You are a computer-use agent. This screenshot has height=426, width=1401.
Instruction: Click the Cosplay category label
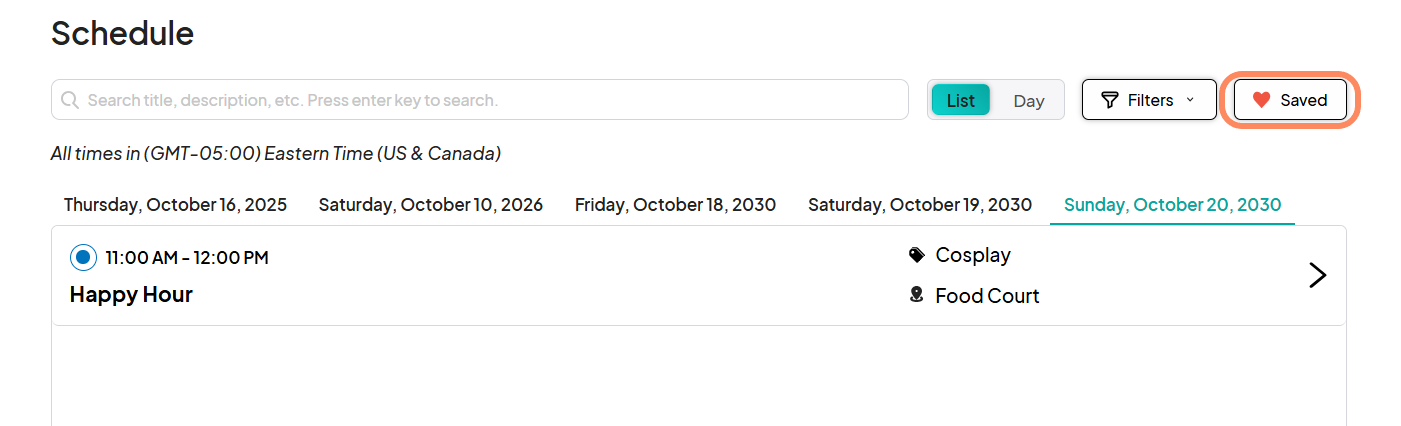coord(973,255)
